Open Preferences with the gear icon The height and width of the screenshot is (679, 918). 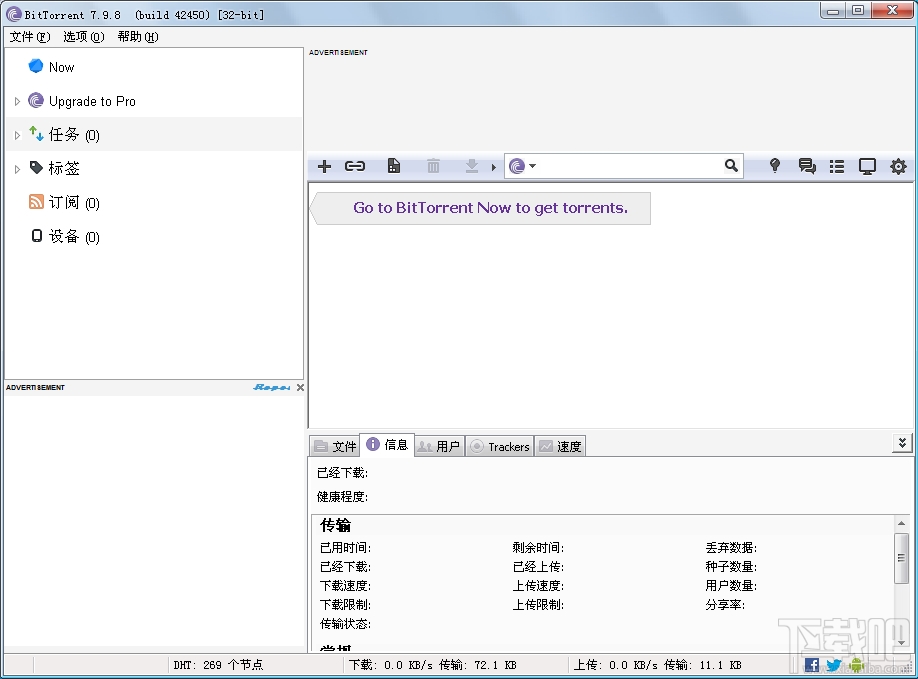point(898,167)
